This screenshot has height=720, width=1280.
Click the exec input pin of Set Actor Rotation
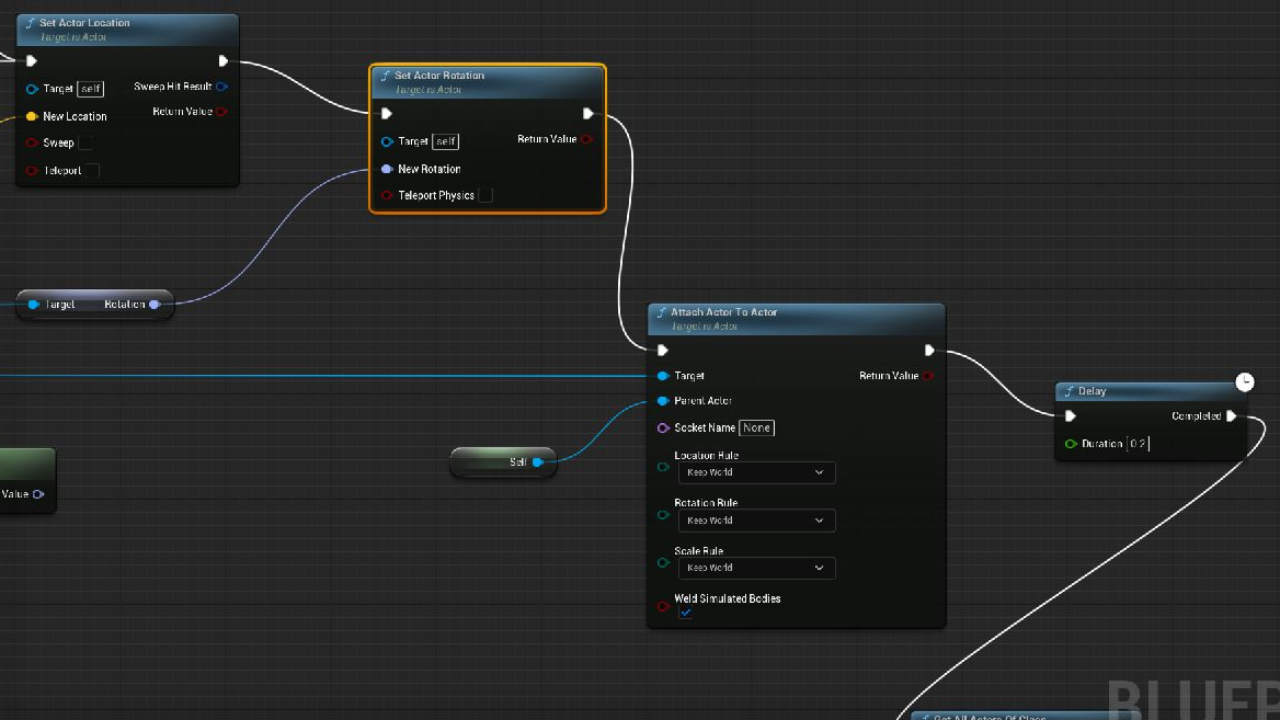(x=387, y=114)
